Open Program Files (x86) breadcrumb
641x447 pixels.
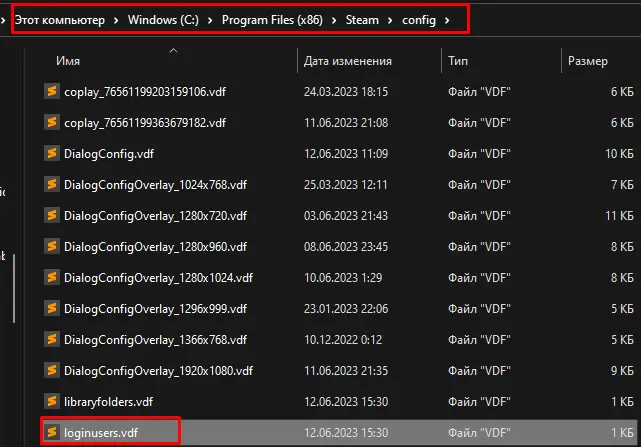pyautogui.click(x=272, y=20)
